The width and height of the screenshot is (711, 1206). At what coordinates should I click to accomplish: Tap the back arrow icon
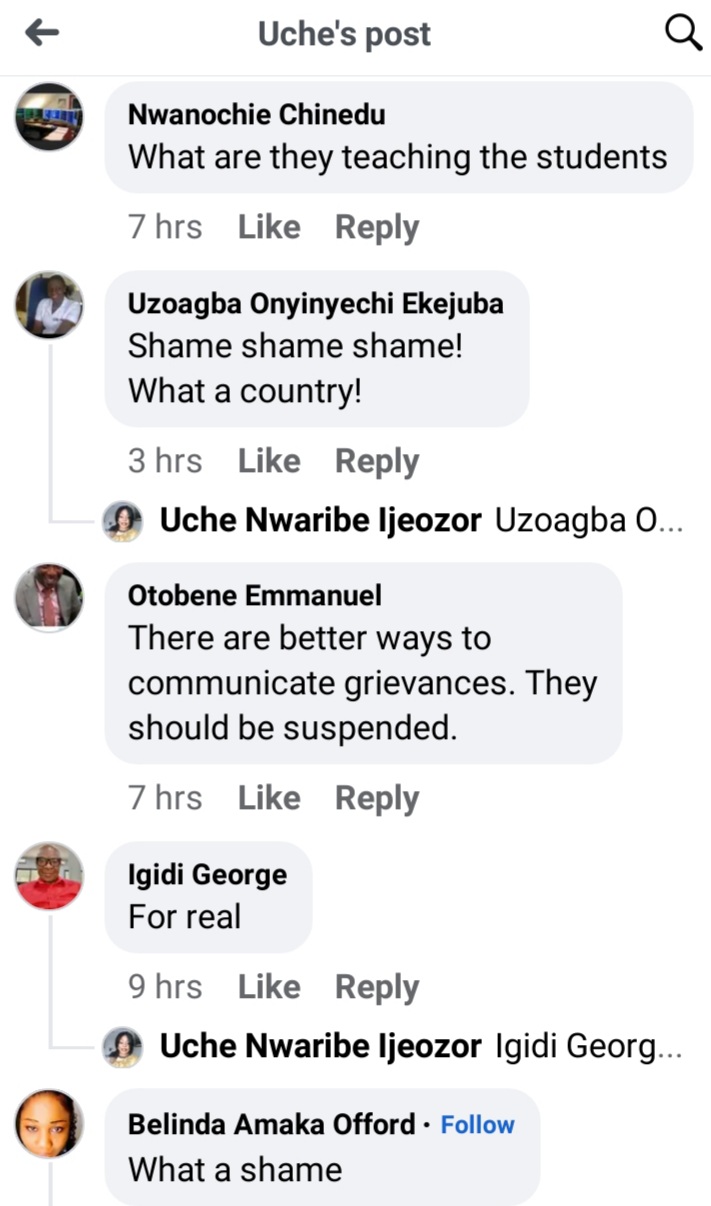click(42, 34)
